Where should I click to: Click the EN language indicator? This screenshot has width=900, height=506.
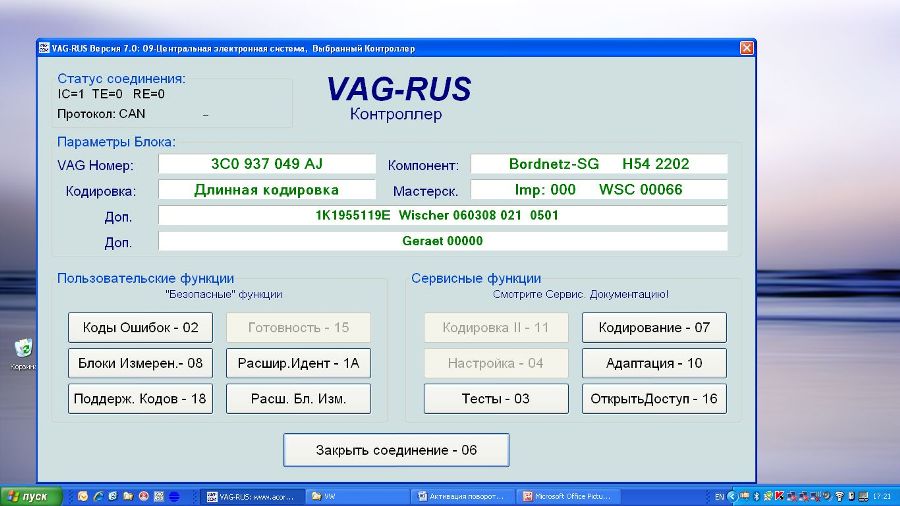click(x=719, y=496)
